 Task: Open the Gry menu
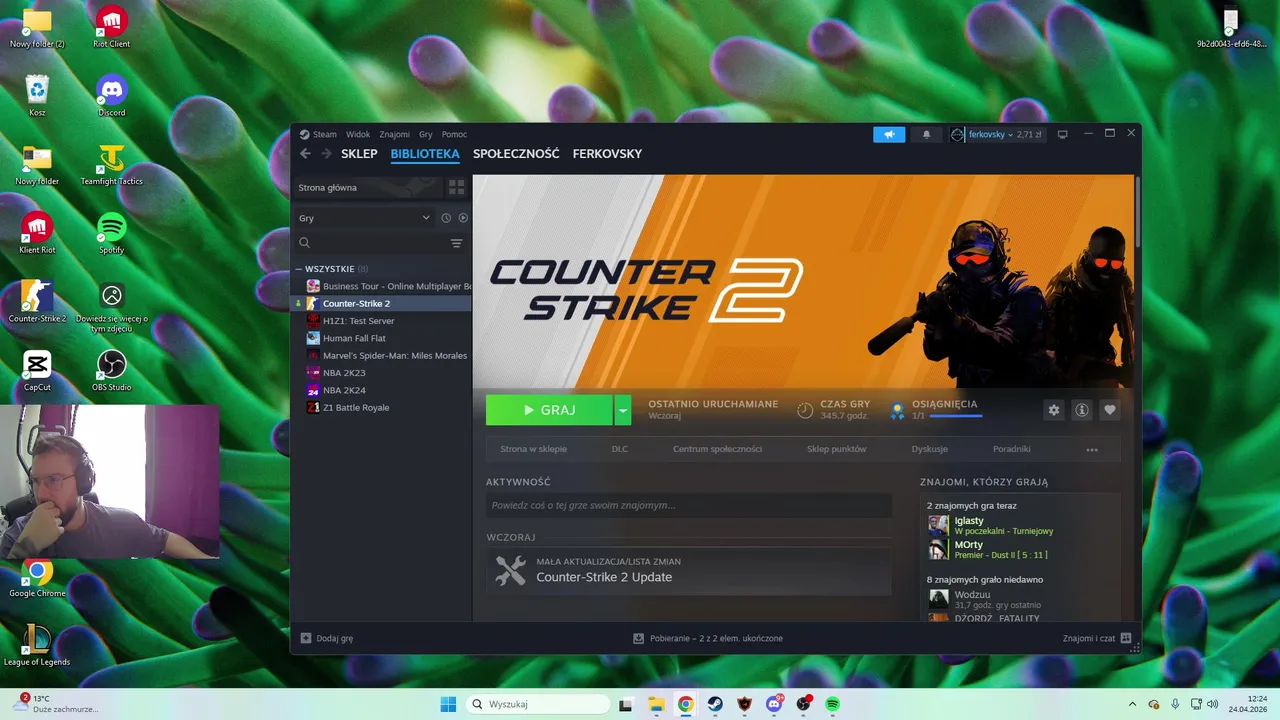pos(426,134)
